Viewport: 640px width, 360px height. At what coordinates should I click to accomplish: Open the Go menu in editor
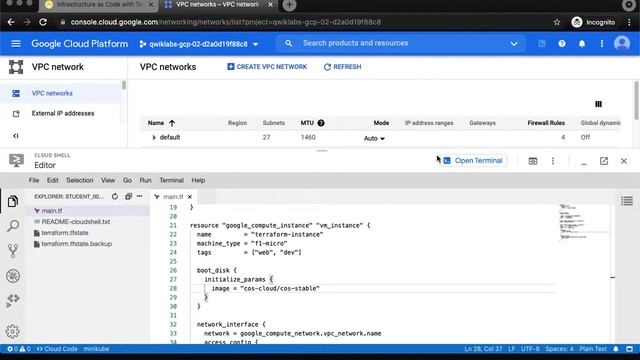tap(127, 180)
